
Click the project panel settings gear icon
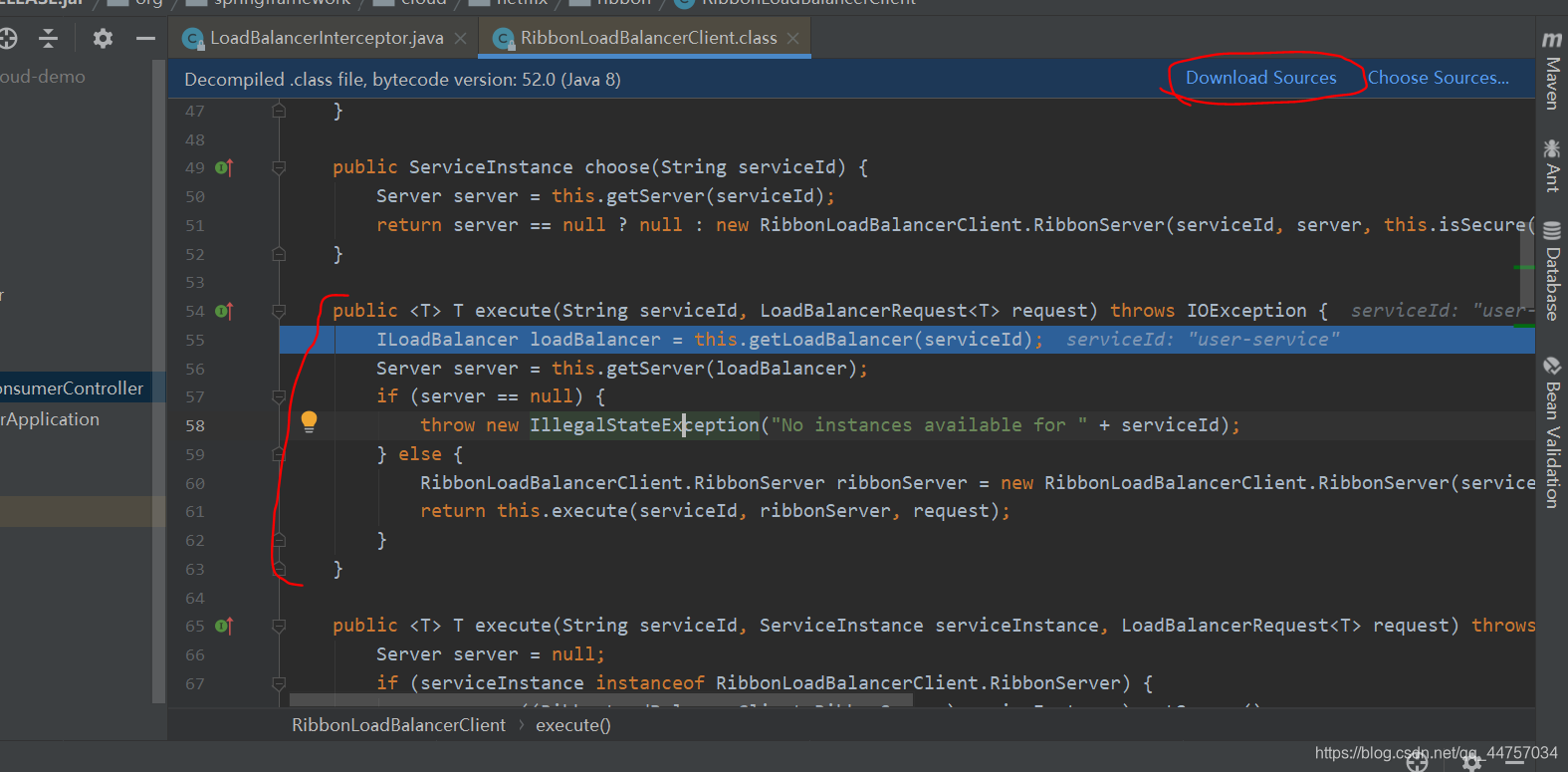point(103,38)
